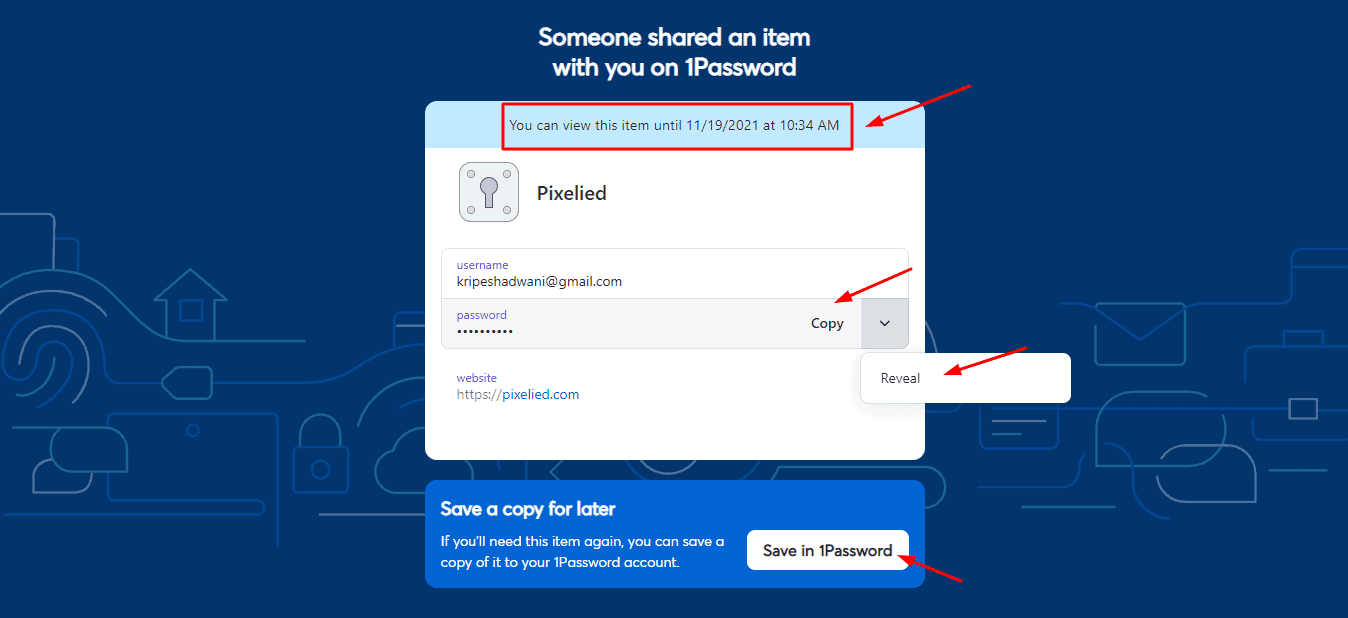Select the username value kripeshadwani@gmail.com
This screenshot has height=618, width=1348.
tap(540, 281)
